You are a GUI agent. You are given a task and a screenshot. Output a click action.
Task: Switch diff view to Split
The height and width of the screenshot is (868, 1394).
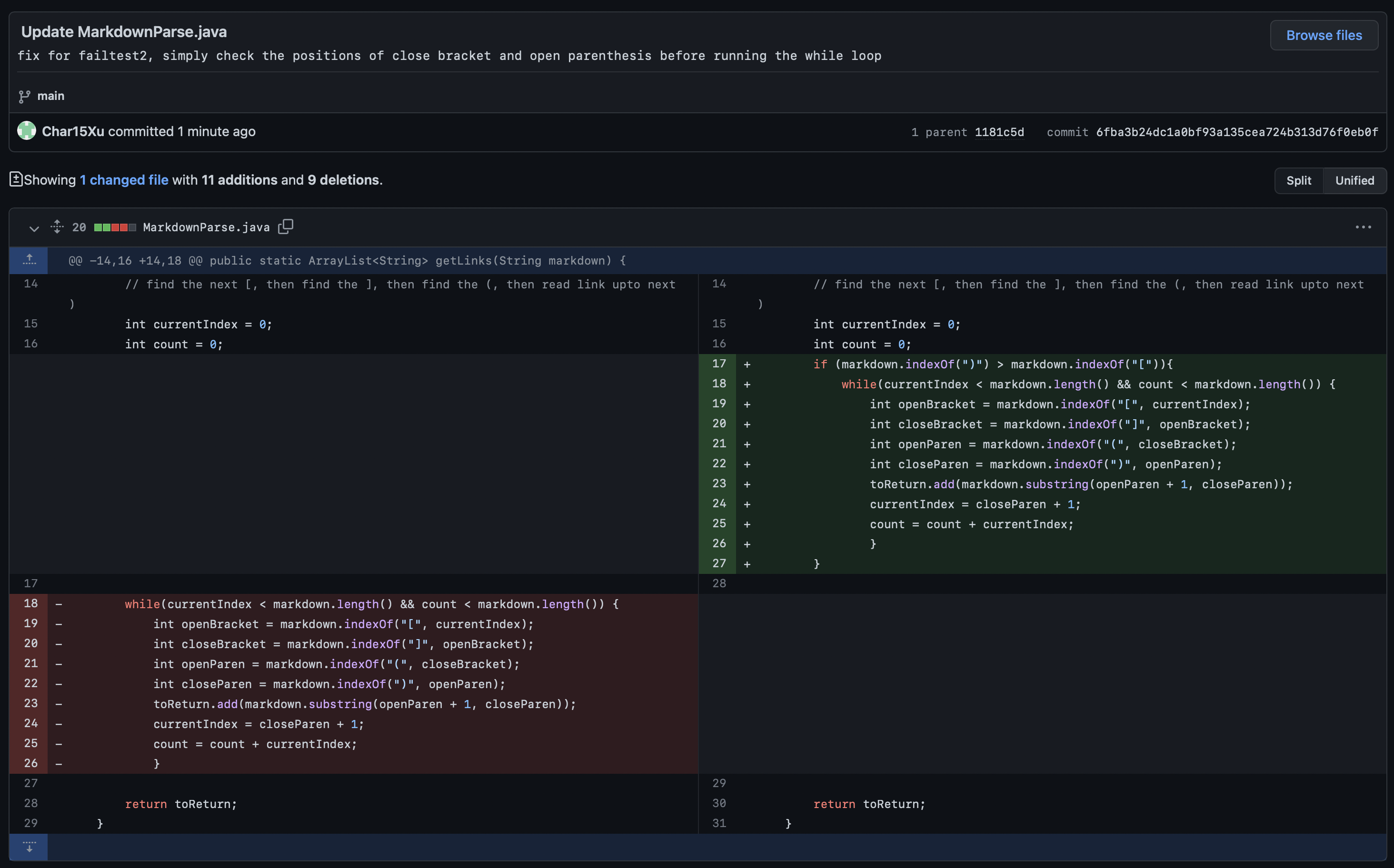[x=1298, y=180]
